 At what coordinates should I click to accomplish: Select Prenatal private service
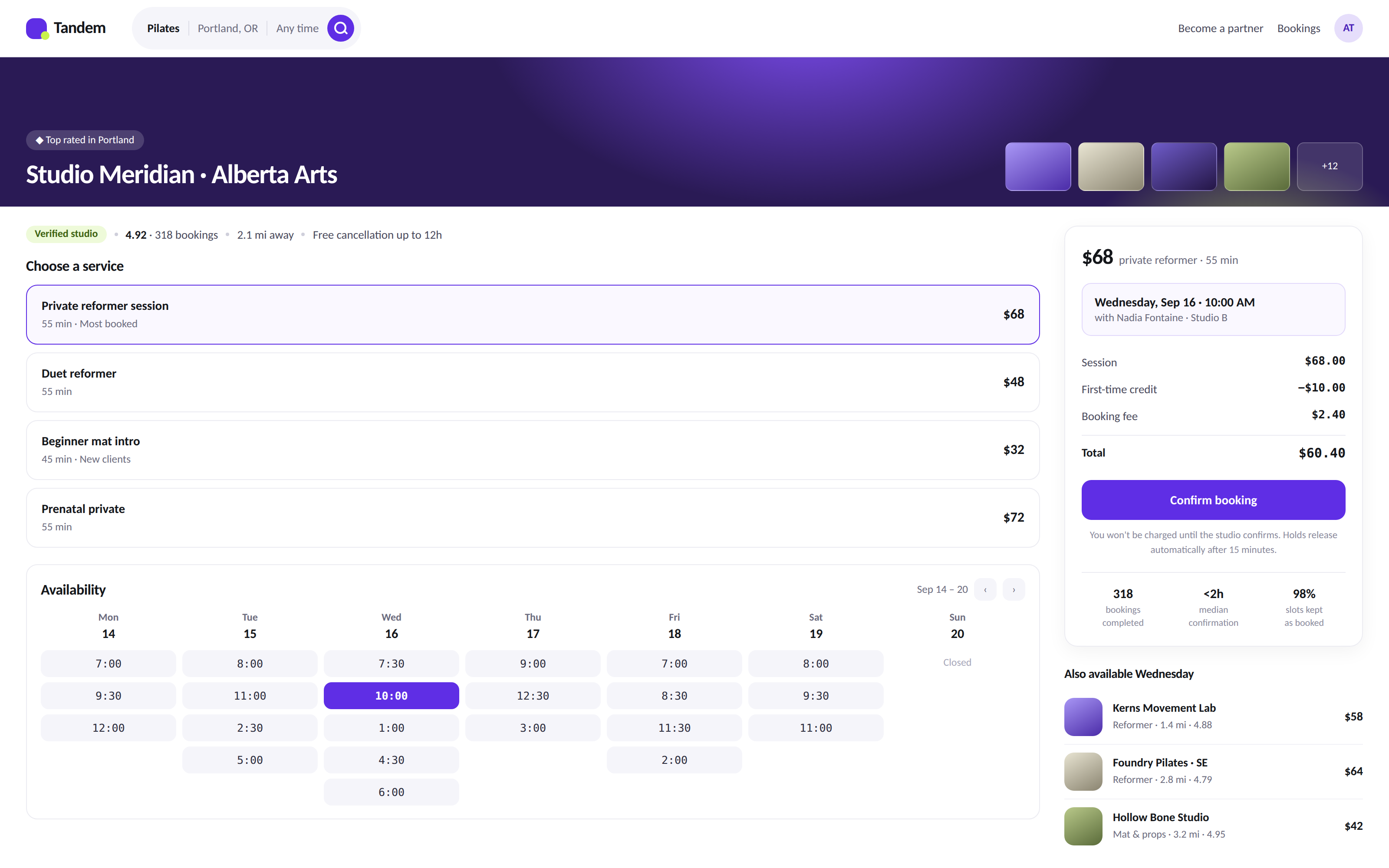pyautogui.click(x=533, y=518)
